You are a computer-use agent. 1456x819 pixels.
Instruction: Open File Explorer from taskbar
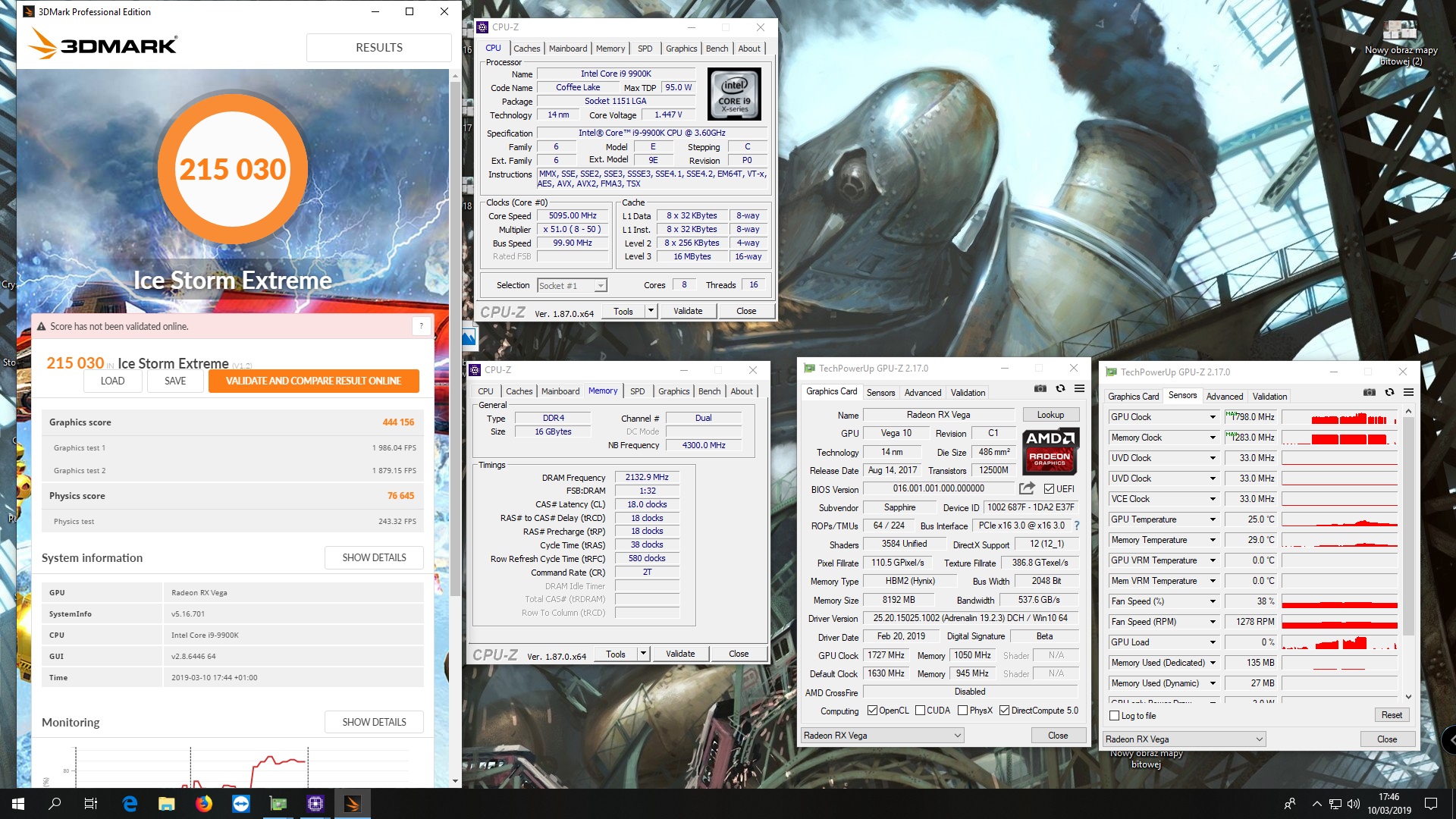pyautogui.click(x=167, y=804)
